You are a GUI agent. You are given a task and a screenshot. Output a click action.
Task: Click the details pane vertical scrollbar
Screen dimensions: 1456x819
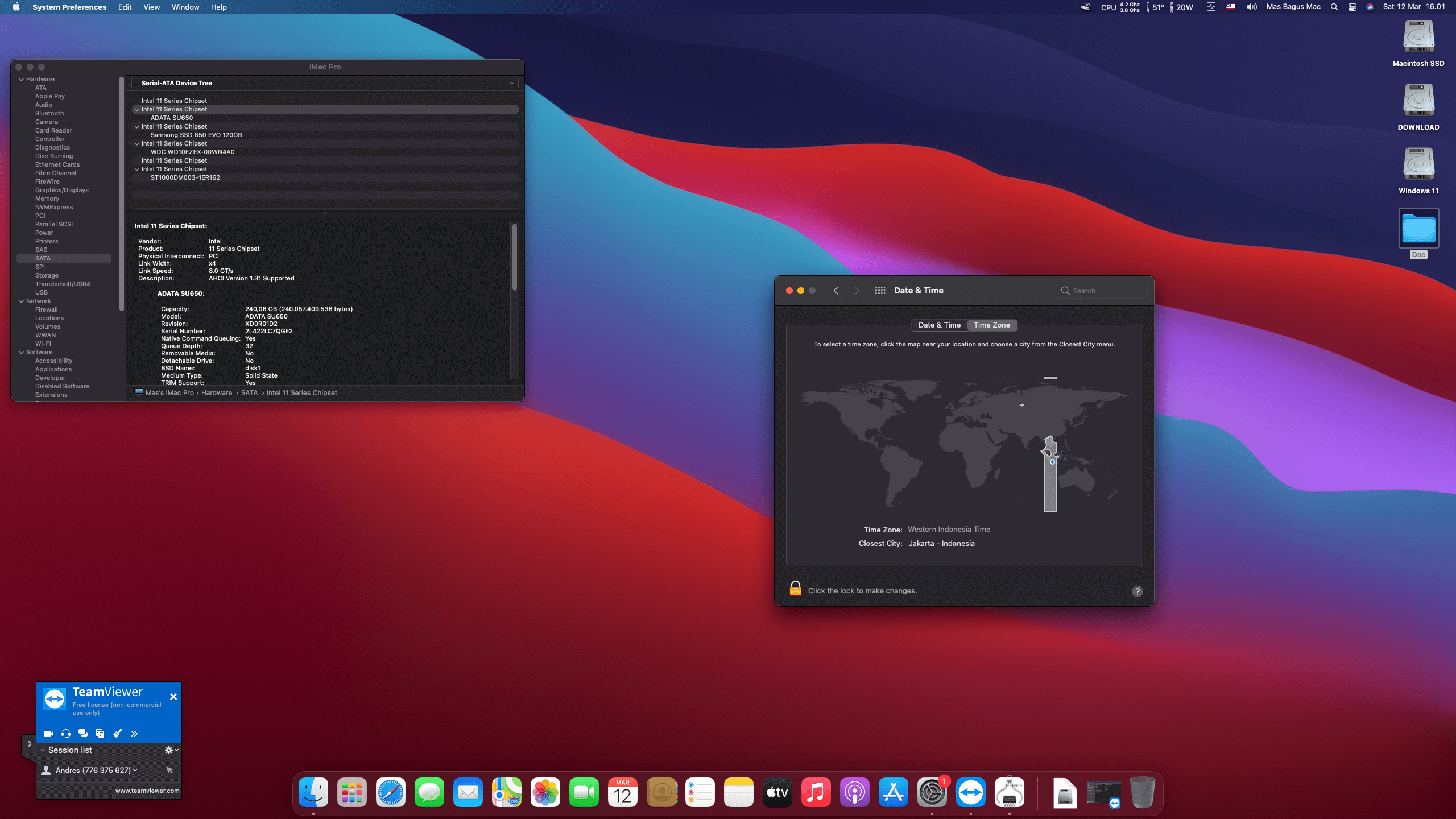(x=514, y=257)
